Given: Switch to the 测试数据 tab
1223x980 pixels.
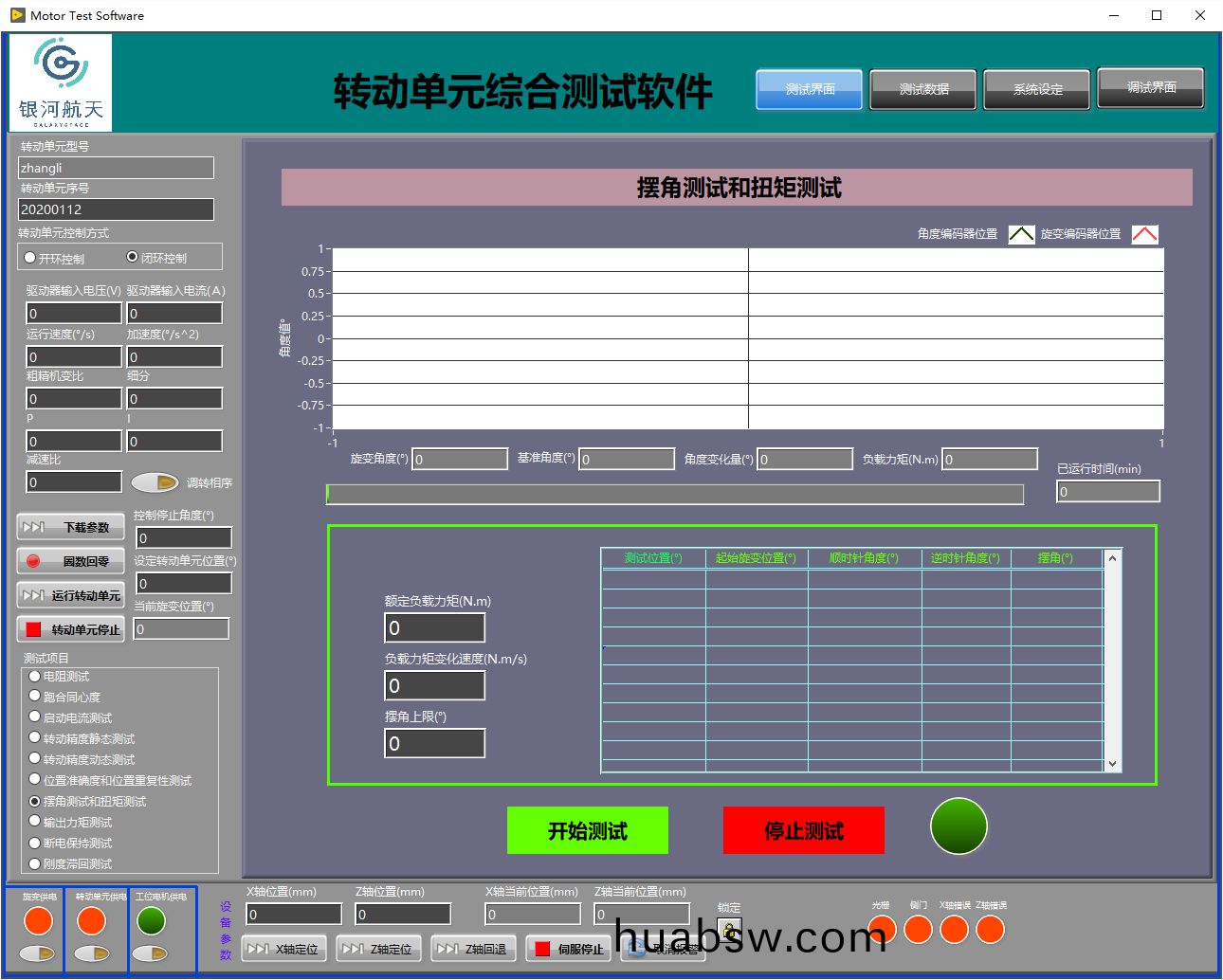Looking at the screenshot, I should (x=923, y=89).
